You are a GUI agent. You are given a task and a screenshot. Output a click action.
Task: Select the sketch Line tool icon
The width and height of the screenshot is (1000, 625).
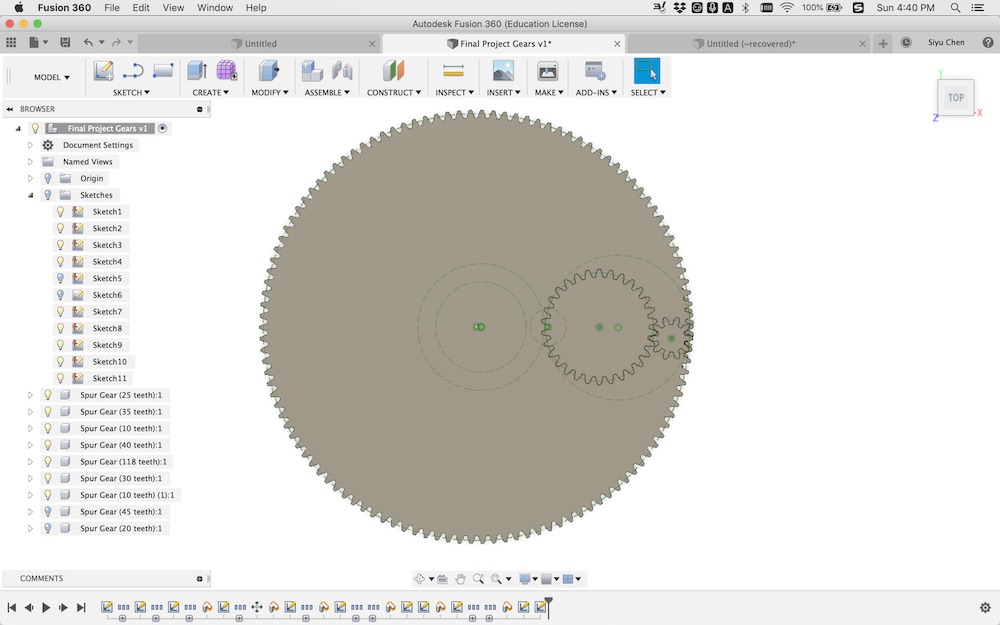pyautogui.click(x=133, y=71)
